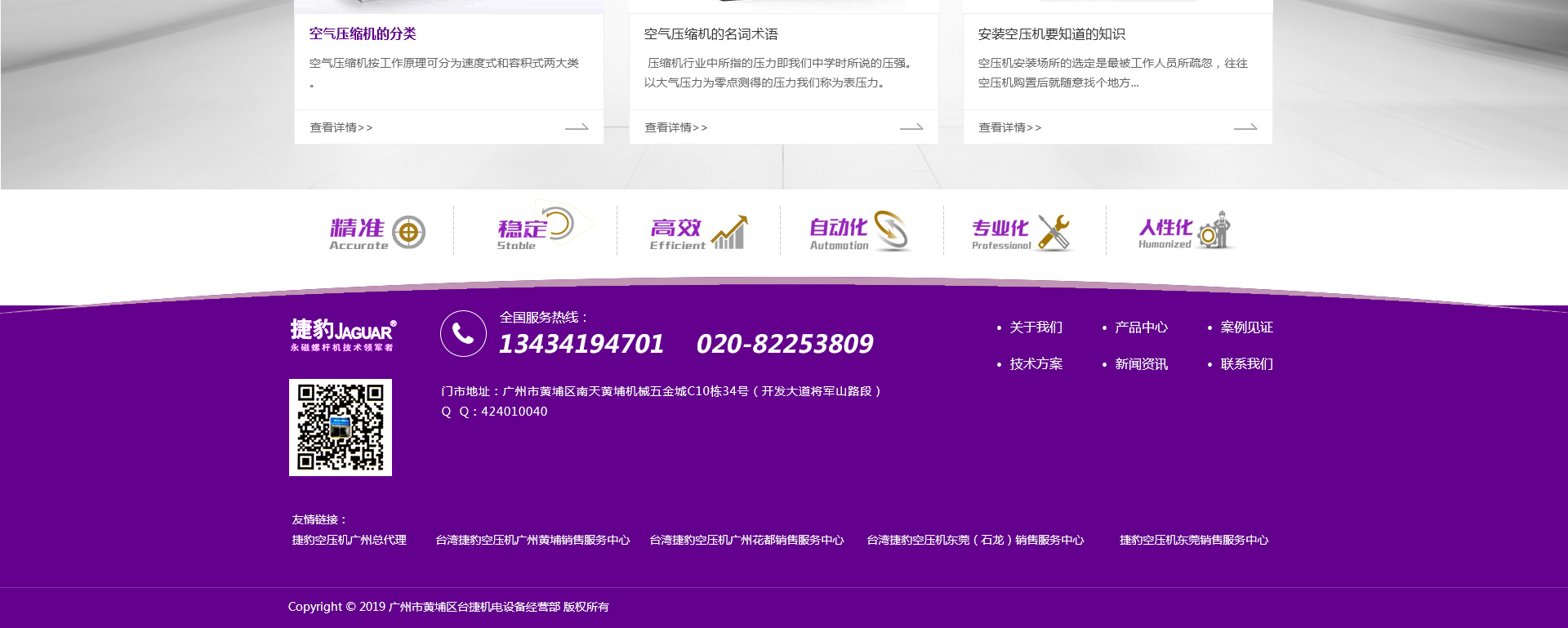The width and height of the screenshot is (1568, 628).
Task: Go to 案例见证 footer link
Action: click(1246, 327)
